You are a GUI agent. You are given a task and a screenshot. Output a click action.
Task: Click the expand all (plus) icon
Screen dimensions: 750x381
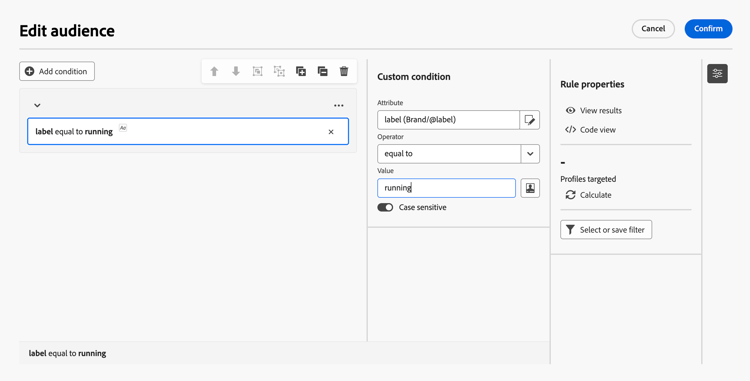301,71
